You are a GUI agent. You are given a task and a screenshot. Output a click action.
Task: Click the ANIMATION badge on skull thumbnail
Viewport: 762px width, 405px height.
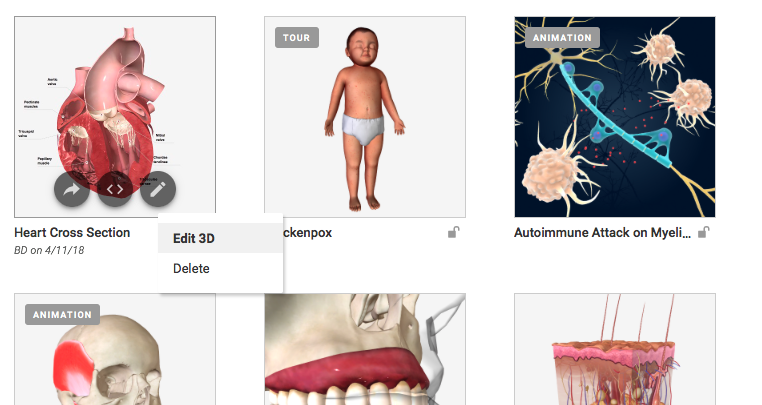[62, 315]
